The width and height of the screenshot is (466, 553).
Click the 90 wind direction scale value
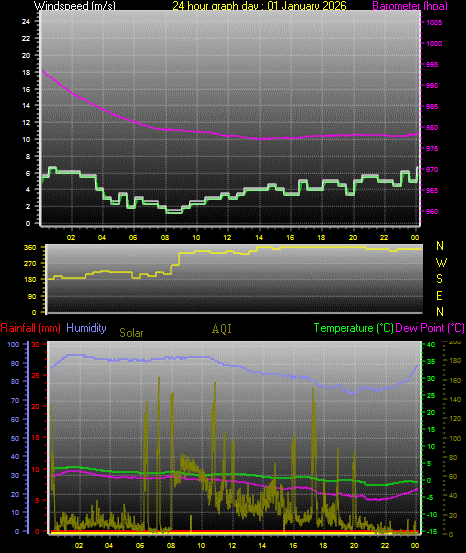[32, 296]
